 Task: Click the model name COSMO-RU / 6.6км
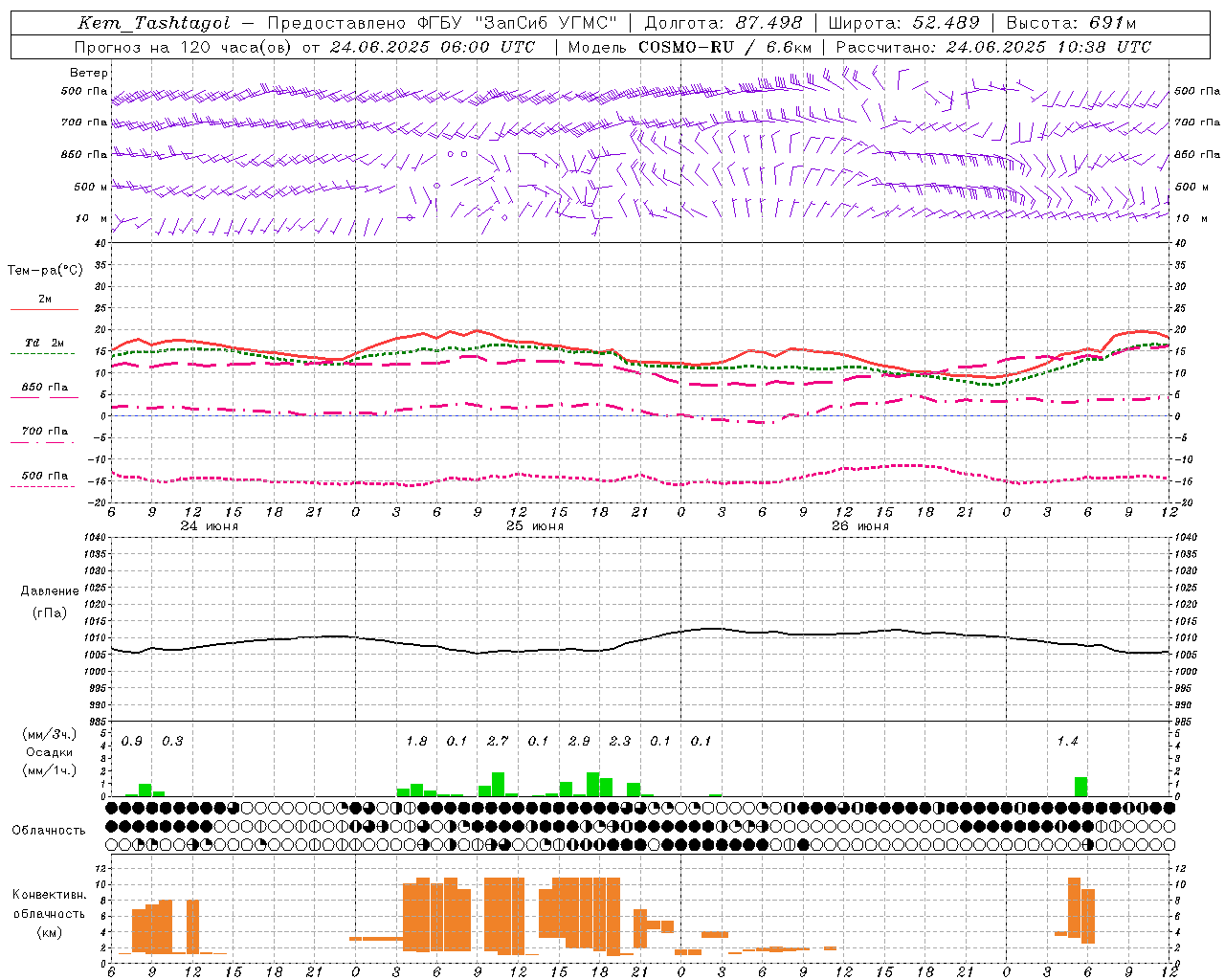(725, 46)
